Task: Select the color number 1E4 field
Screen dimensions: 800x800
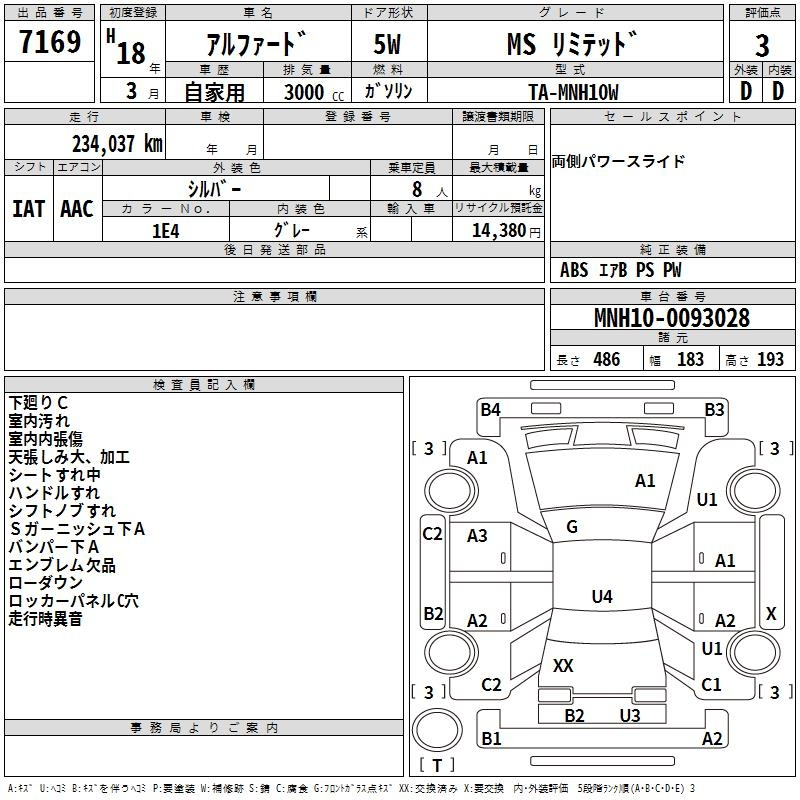Action: (x=166, y=231)
